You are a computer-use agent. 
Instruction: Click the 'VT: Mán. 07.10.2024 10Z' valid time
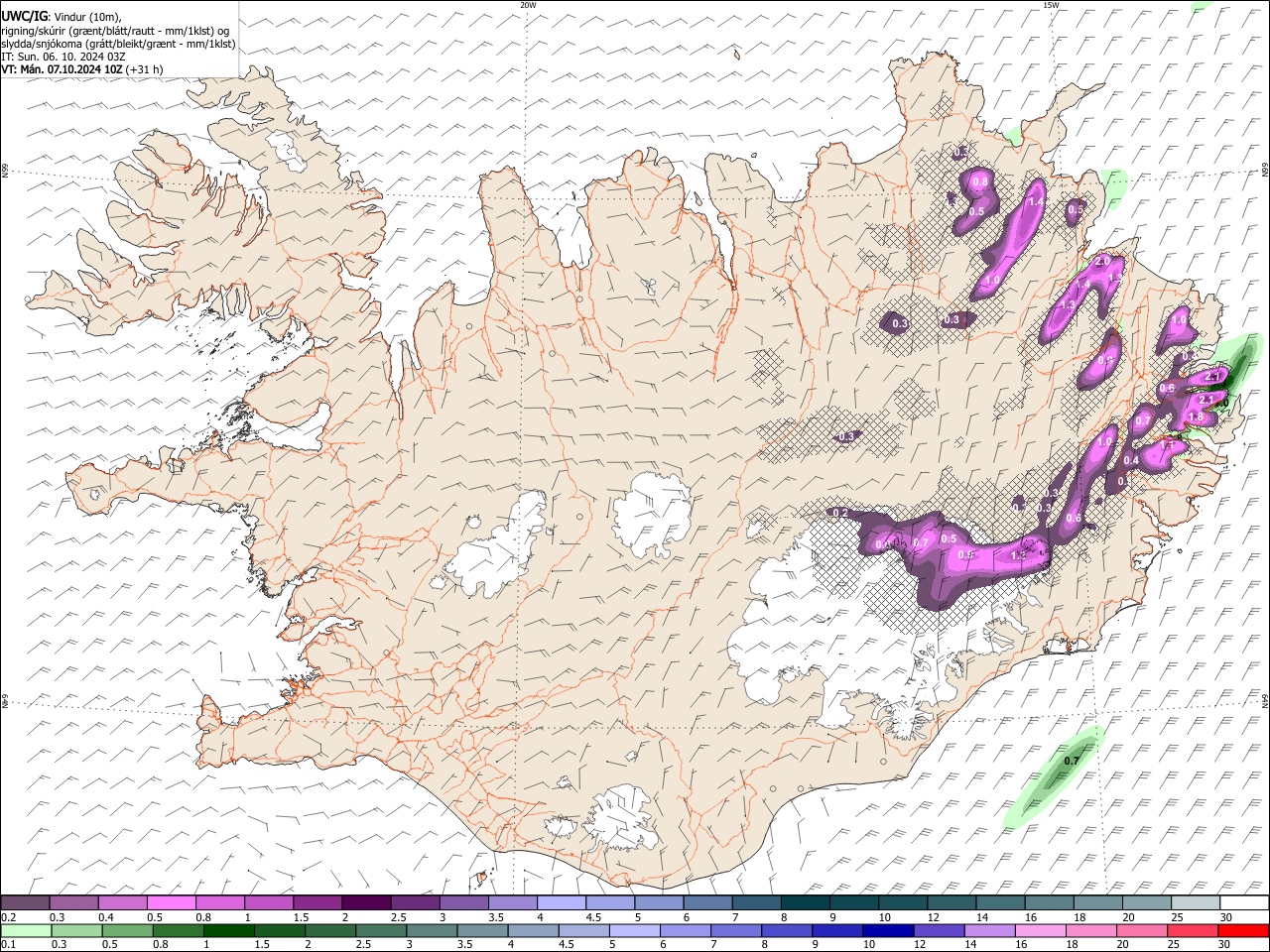pos(62,69)
